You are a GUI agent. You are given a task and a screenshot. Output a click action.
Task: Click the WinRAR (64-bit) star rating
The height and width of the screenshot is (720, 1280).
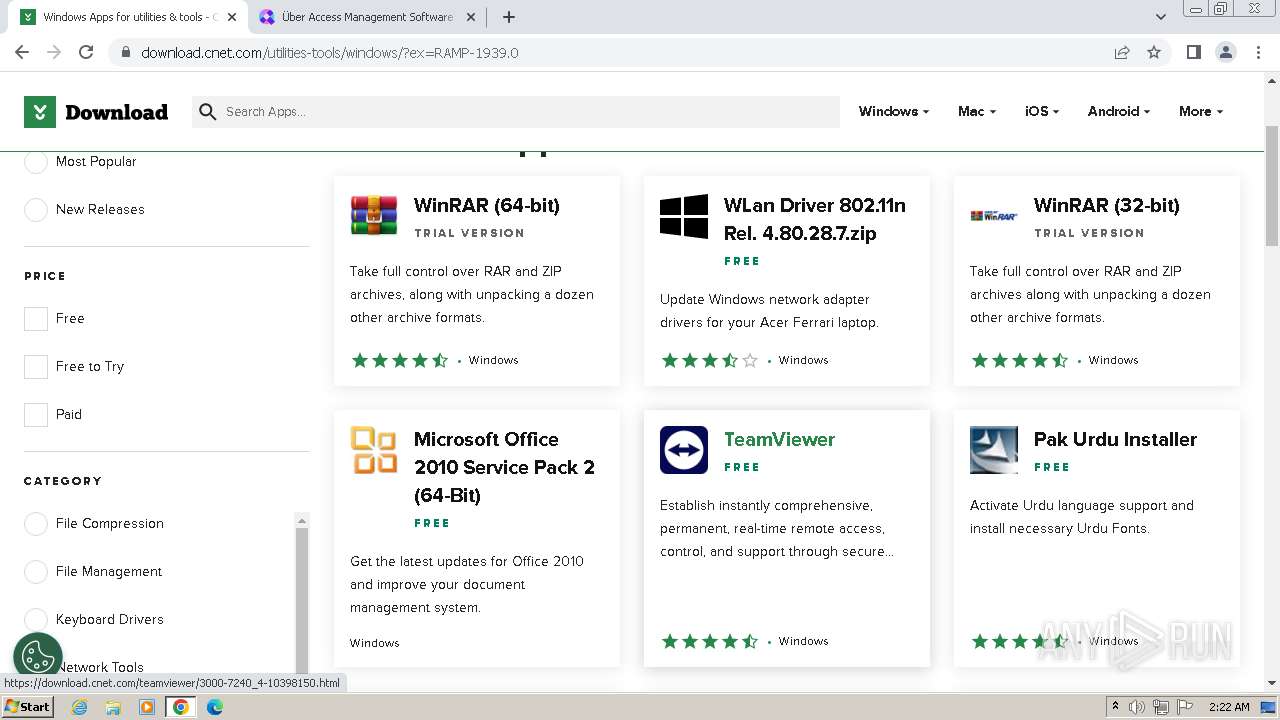click(x=400, y=361)
